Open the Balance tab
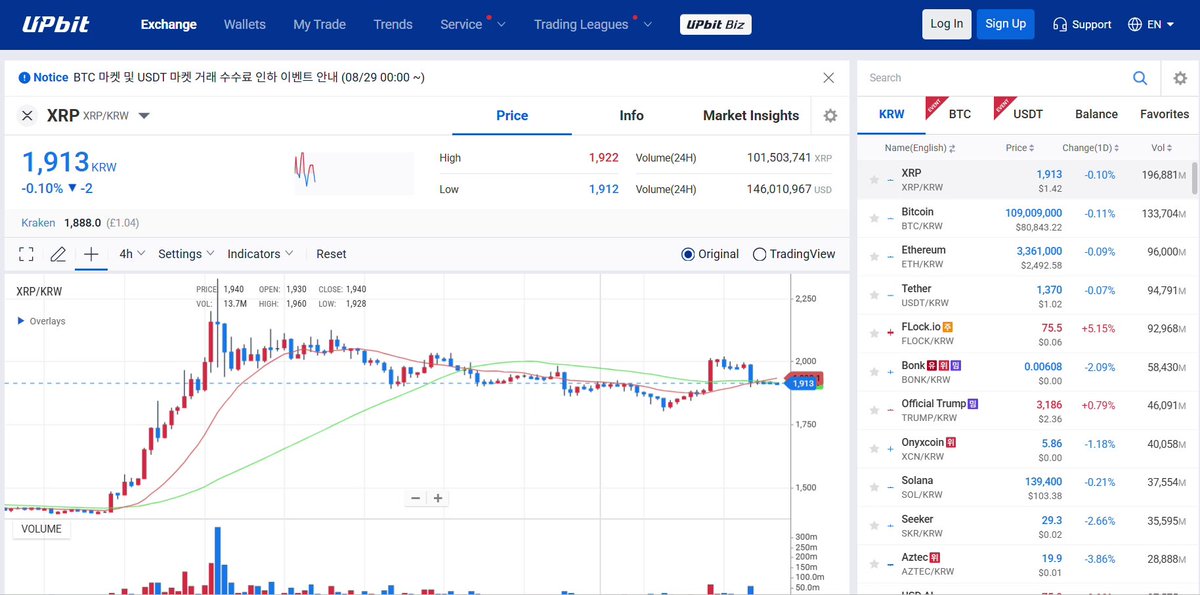This screenshot has width=1200, height=595. 1096,114
